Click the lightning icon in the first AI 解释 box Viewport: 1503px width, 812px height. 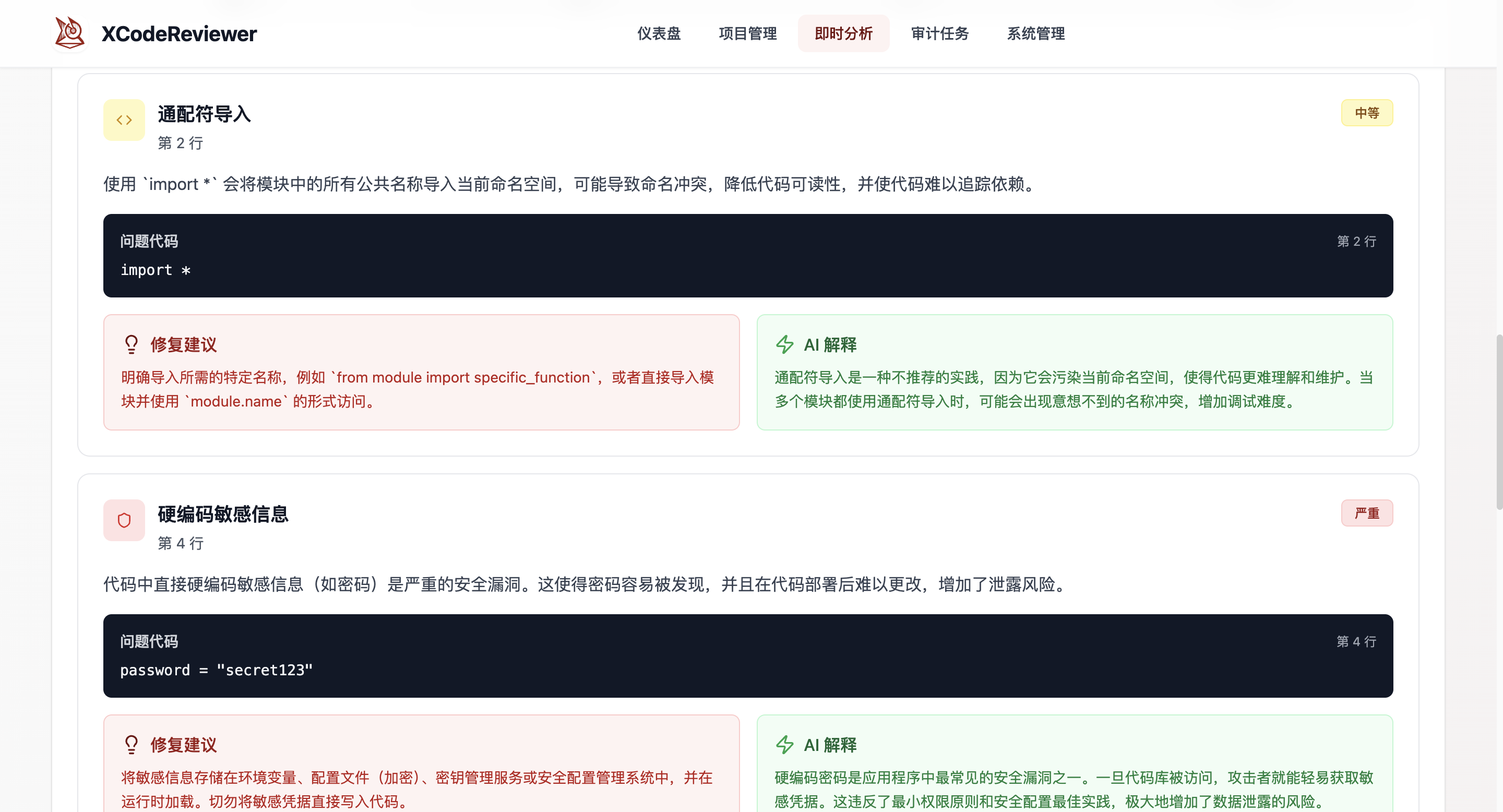[784, 344]
